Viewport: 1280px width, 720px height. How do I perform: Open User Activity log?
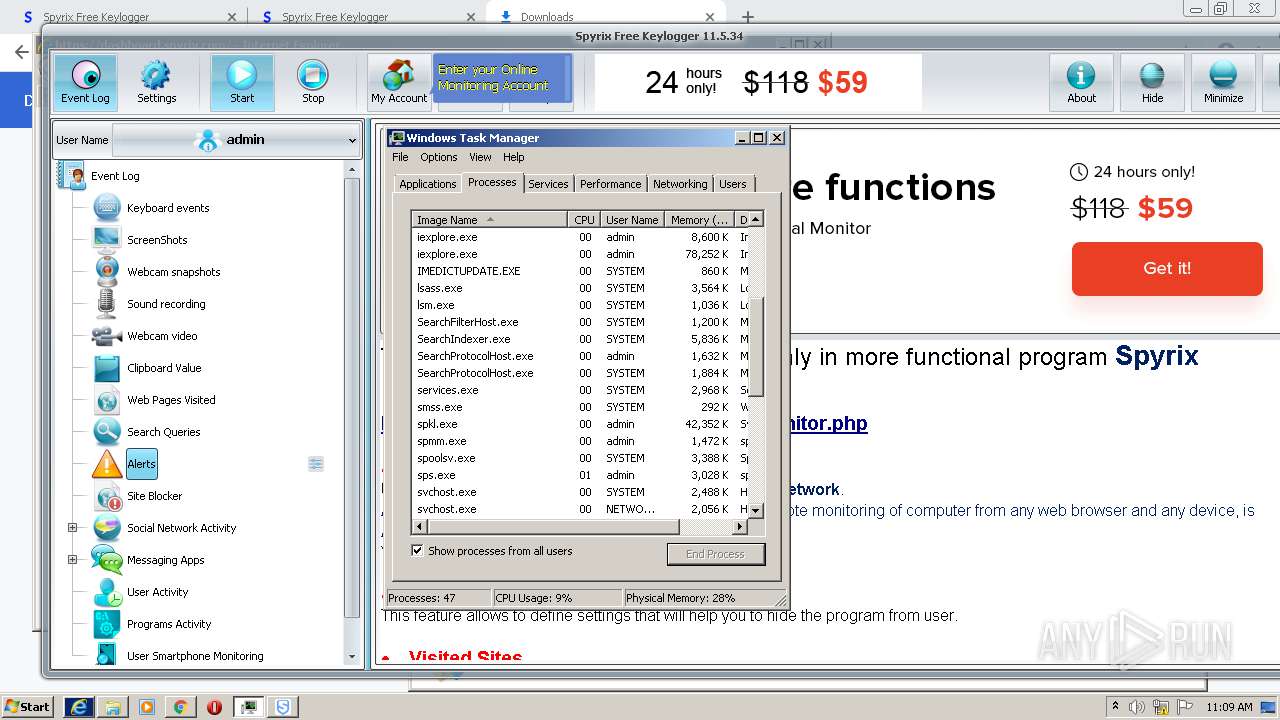[x=157, y=592]
